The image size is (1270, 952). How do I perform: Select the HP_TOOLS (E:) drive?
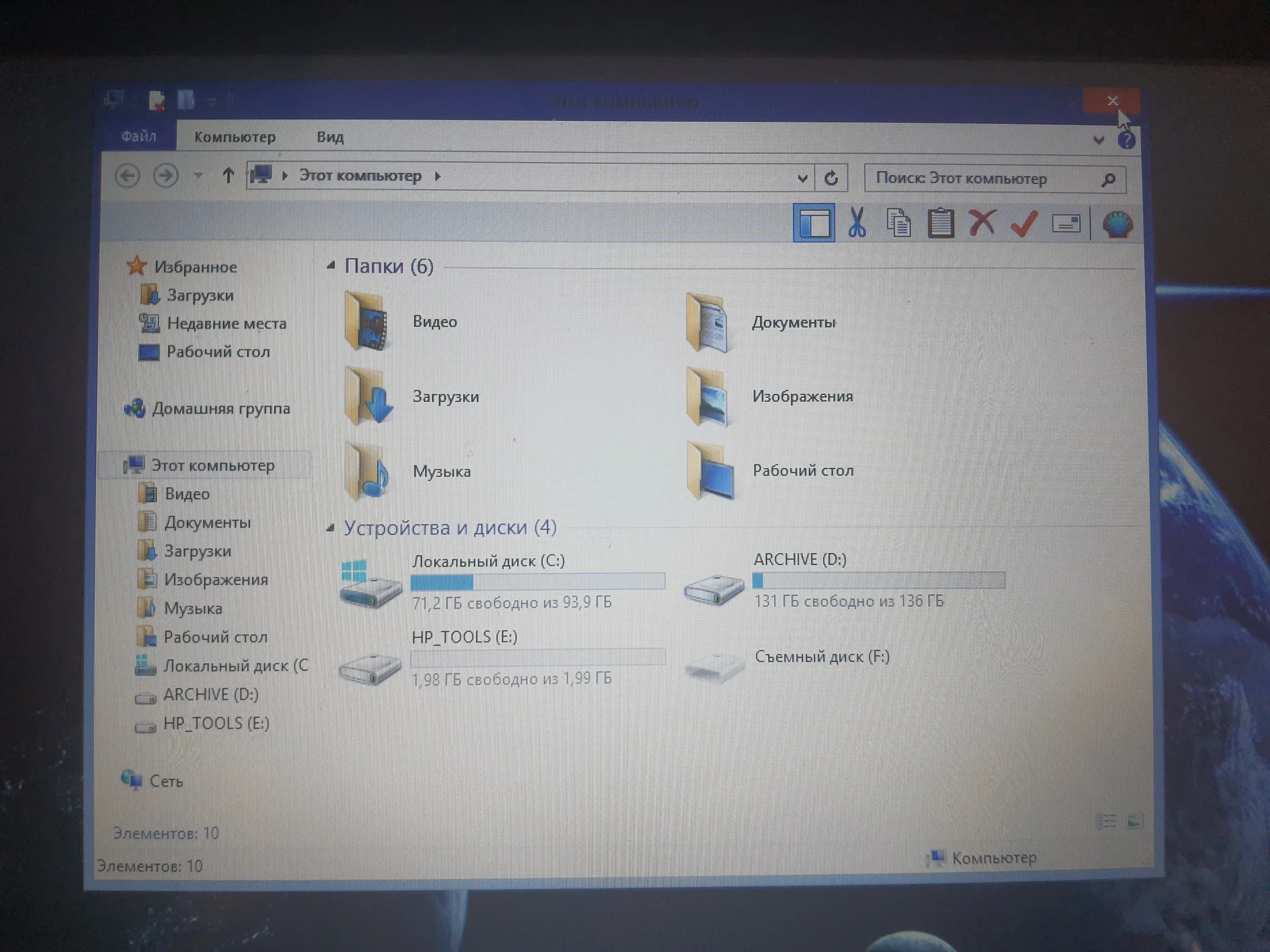[501, 658]
